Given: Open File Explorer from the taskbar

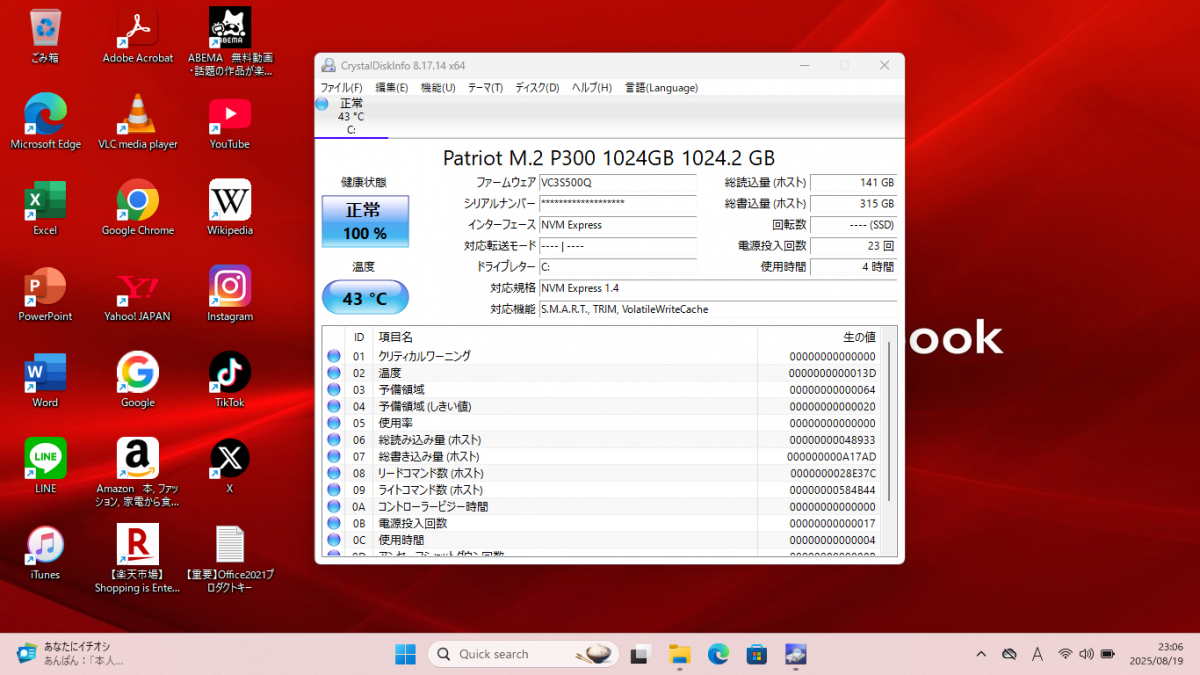Looking at the screenshot, I should (680, 654).
